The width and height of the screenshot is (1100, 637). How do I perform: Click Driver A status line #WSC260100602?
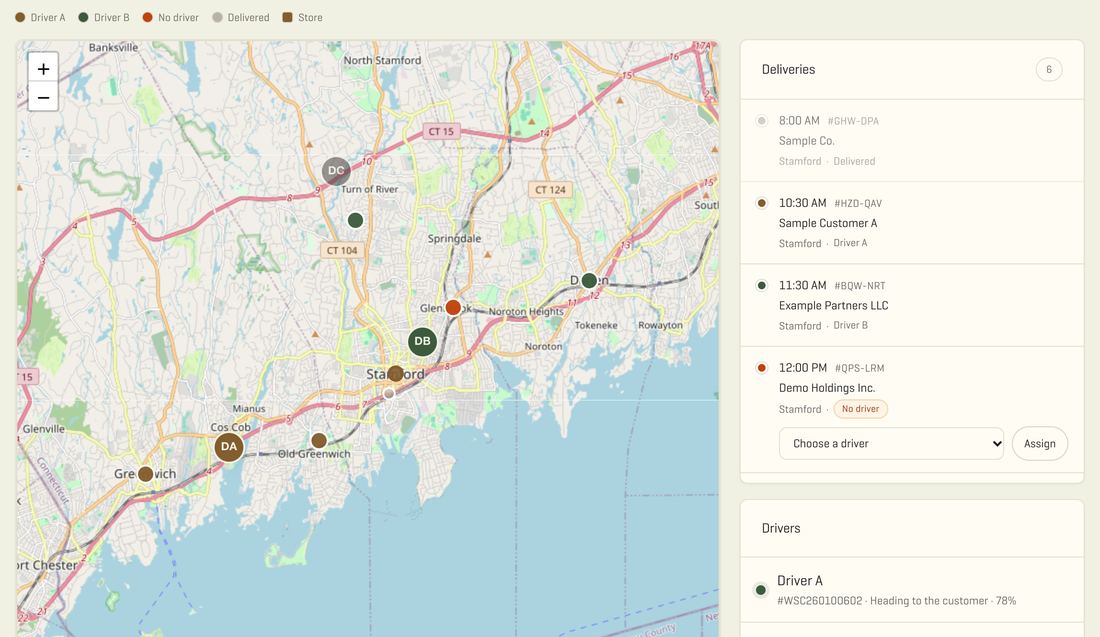click(897, 601)
